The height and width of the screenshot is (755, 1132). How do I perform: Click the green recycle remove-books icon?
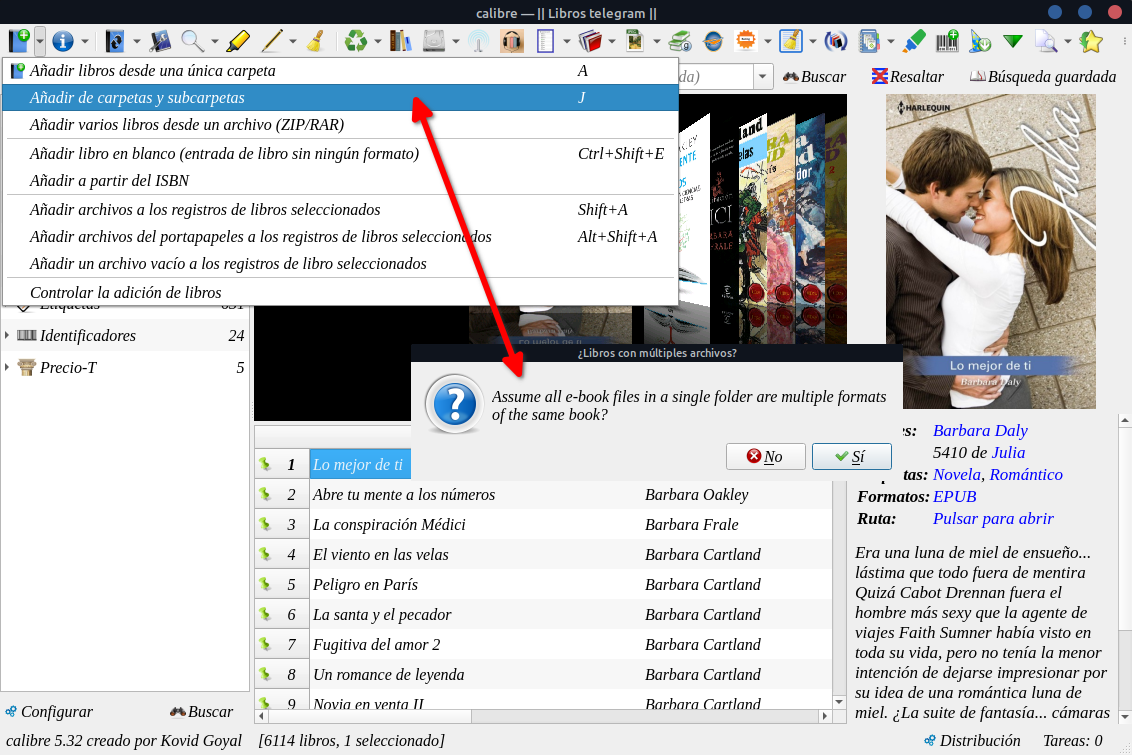[355, 41]
